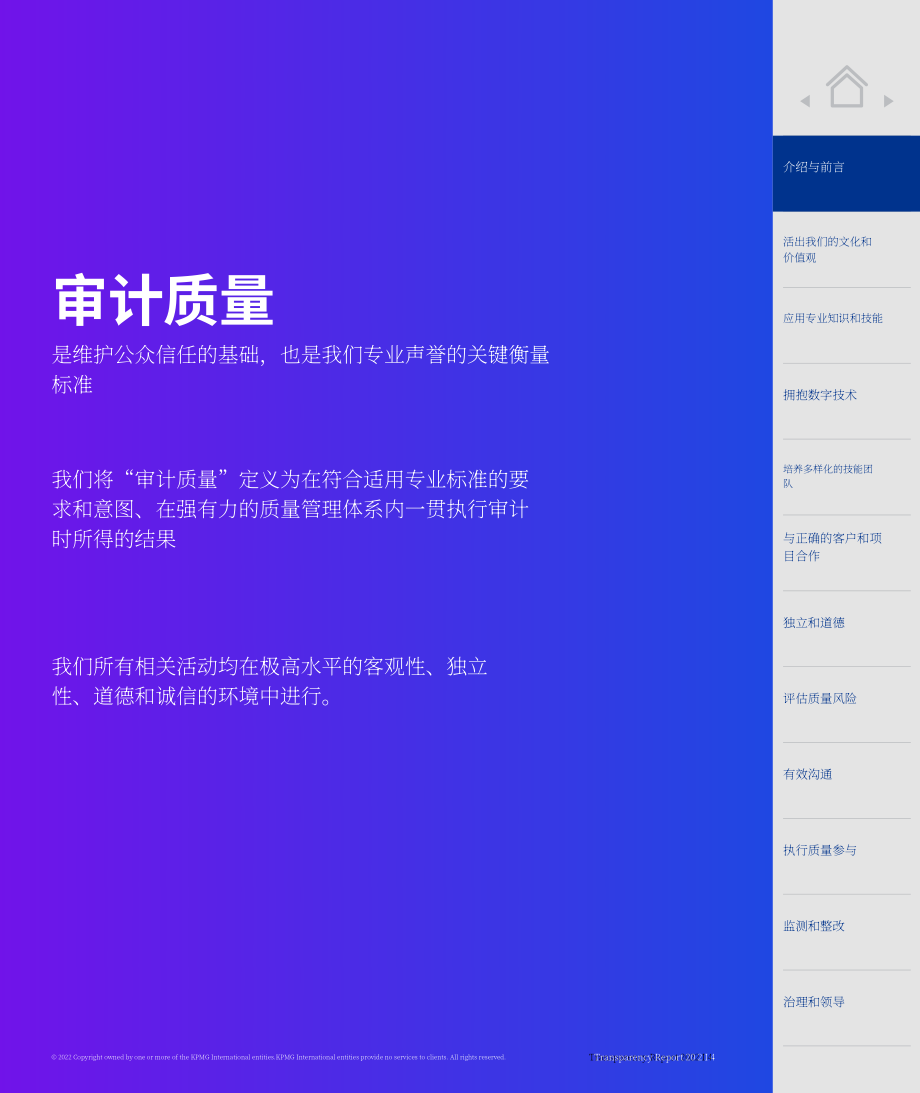Viewport: 920px width, 1093px height.
Task: Click the 审计质量 heading
Action: 164,301
